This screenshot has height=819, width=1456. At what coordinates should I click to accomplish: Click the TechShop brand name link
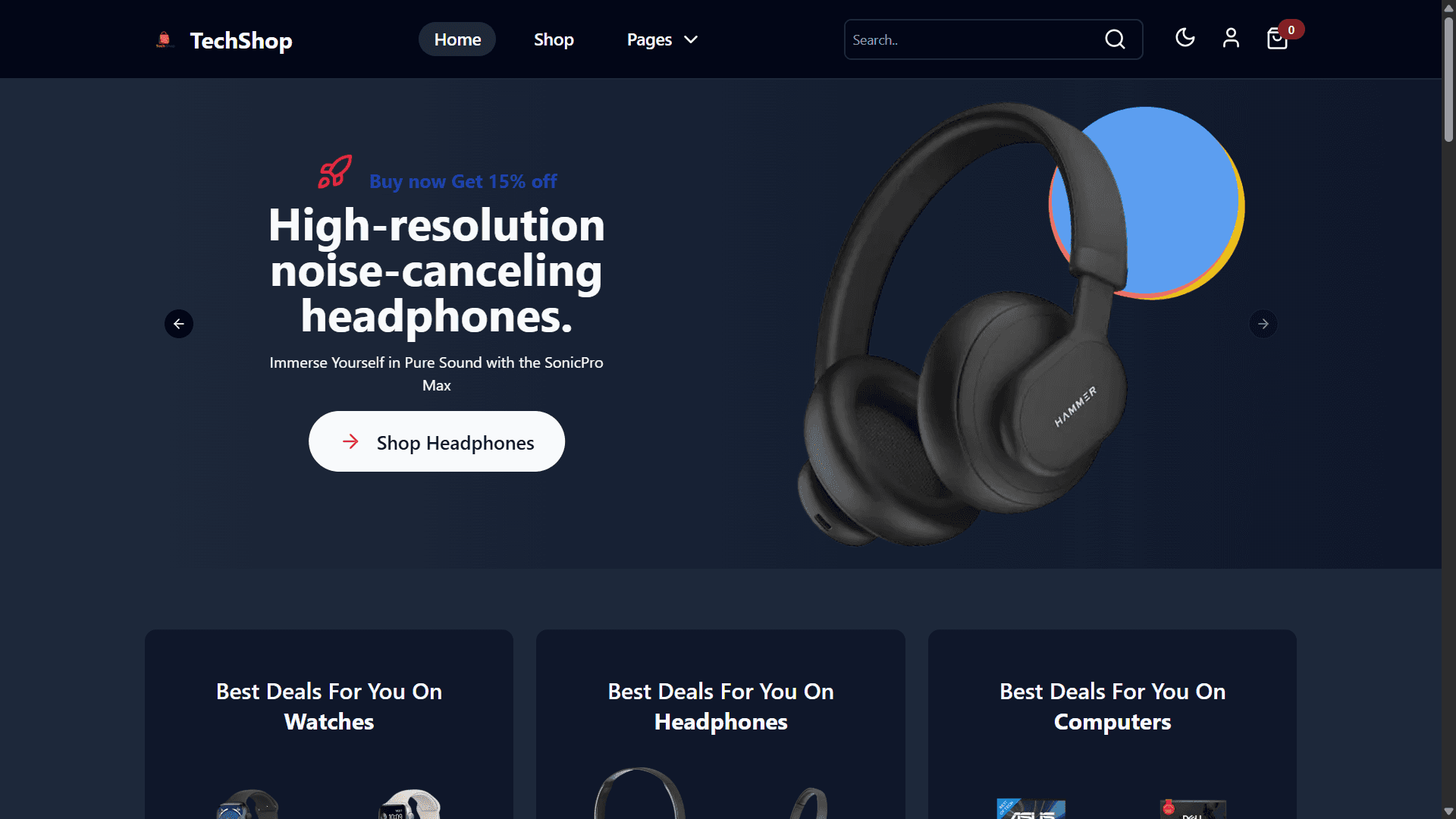pos(241,40)
